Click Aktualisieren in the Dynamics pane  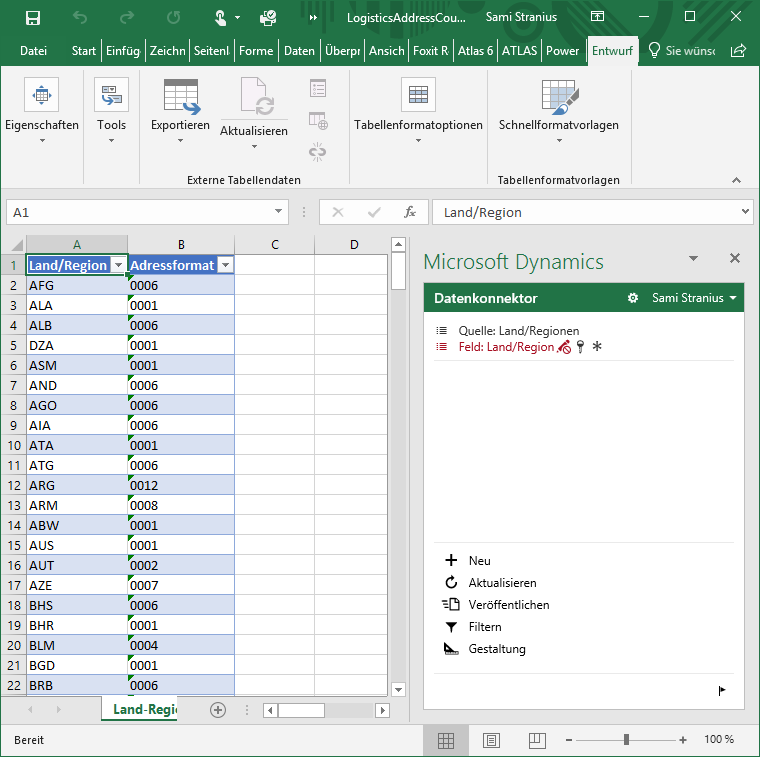click(x=502, y=583)
